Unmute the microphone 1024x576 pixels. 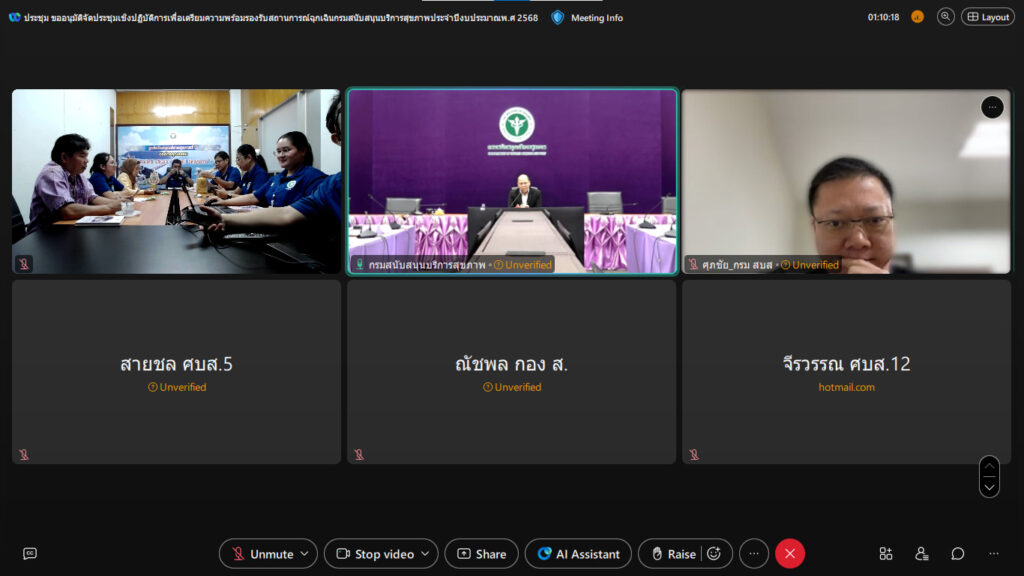262,554
